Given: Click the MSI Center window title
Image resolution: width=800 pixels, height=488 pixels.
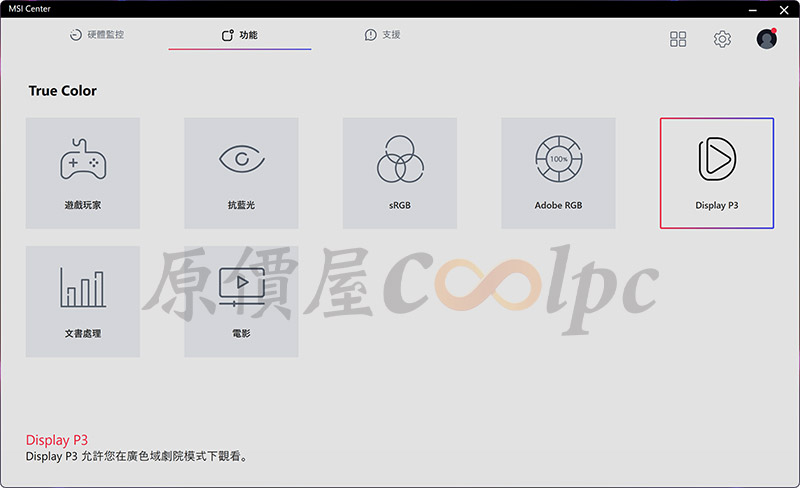Looking at the screenshot, I should (30, 9).
